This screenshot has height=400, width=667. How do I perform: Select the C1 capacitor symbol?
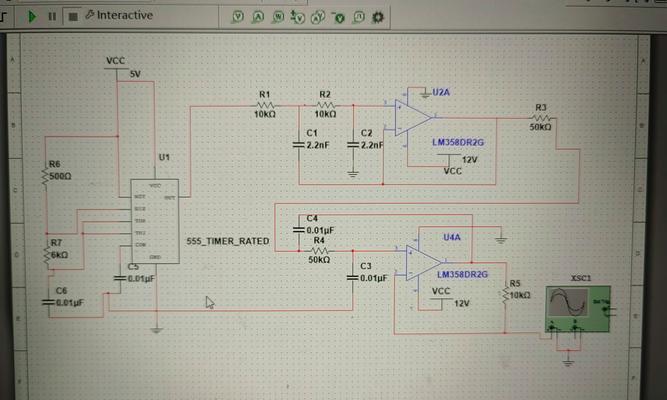(x=299, y=145)
